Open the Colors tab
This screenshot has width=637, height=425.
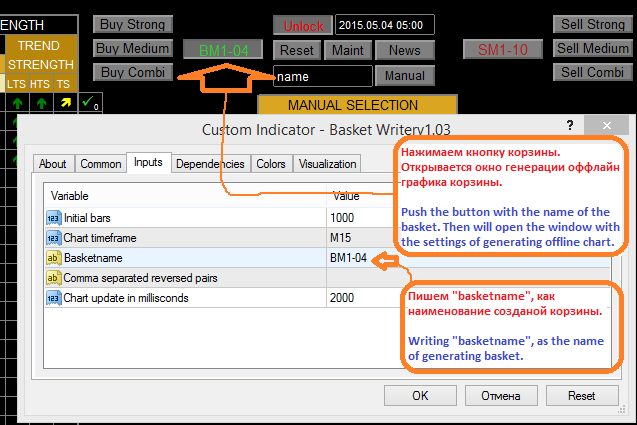coord(271,164)
